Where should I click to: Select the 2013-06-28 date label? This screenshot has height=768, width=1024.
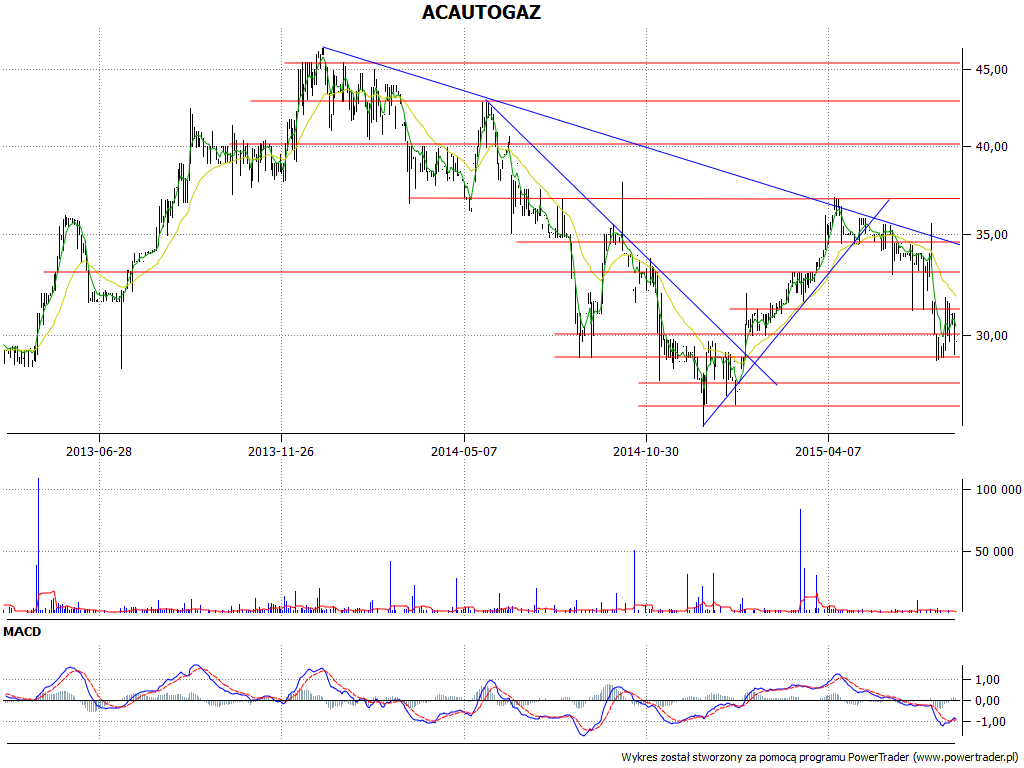(99, 451)
